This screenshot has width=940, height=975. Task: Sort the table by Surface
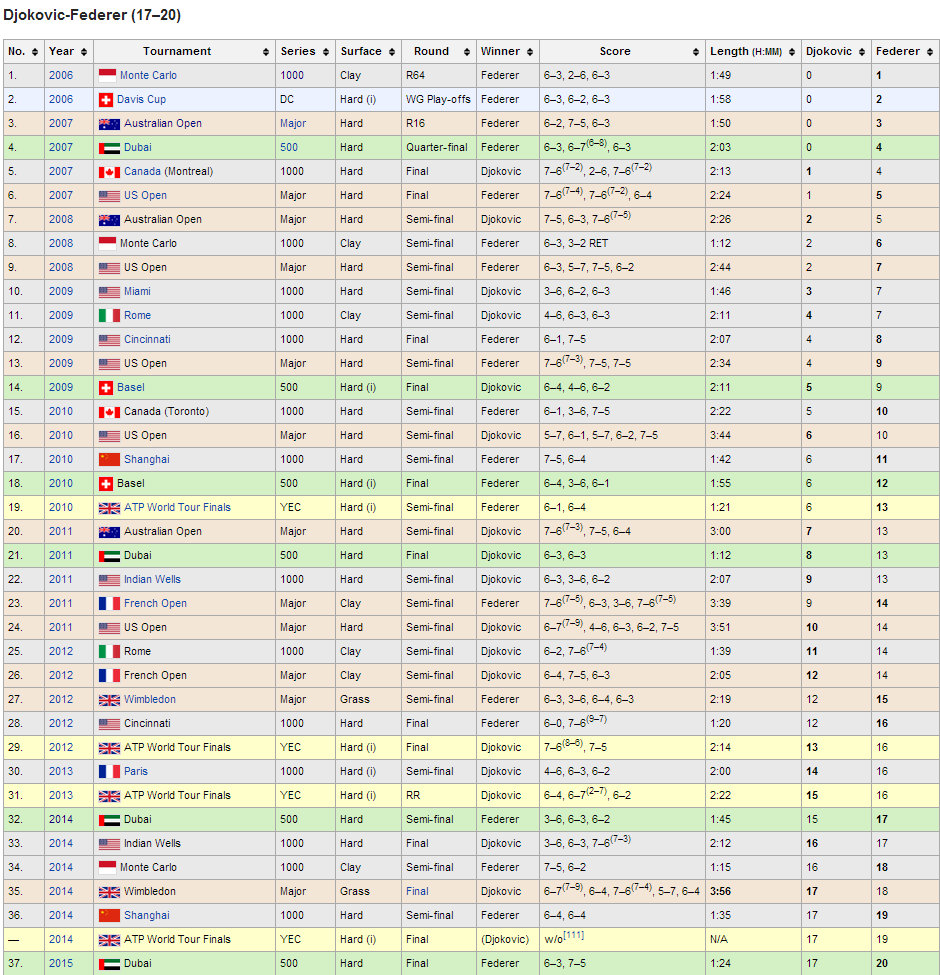tap(392, 52)
